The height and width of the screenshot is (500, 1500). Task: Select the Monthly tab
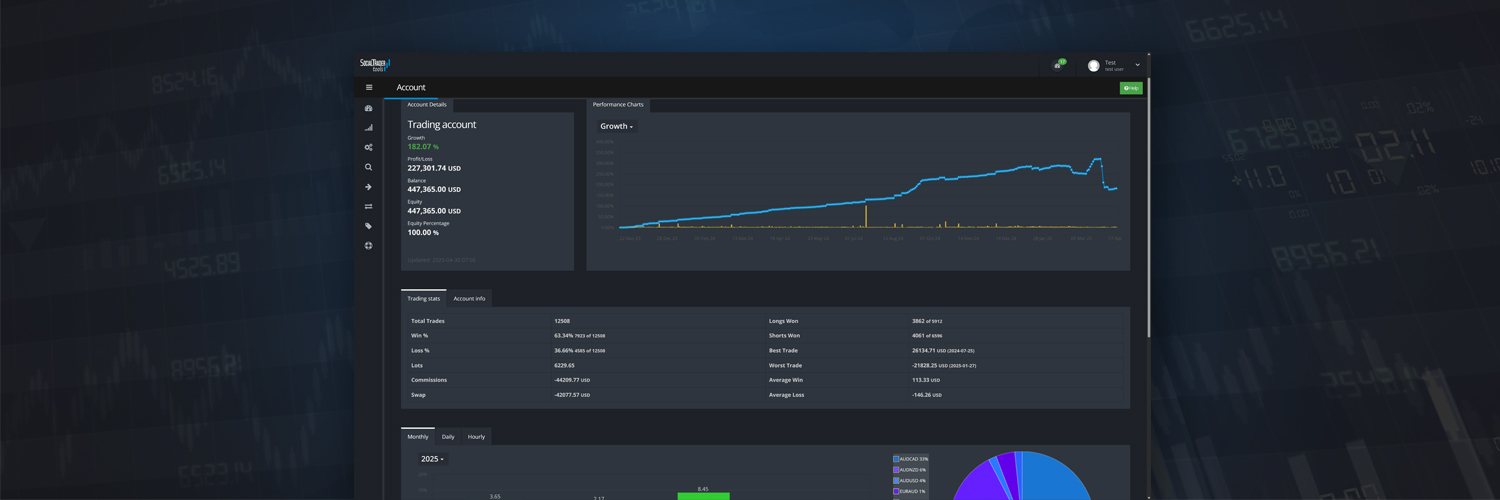point(418,436)
